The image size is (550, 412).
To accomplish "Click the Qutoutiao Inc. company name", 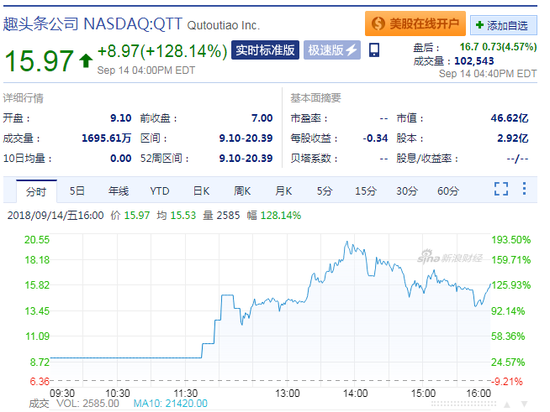I will tap(223, 25).
